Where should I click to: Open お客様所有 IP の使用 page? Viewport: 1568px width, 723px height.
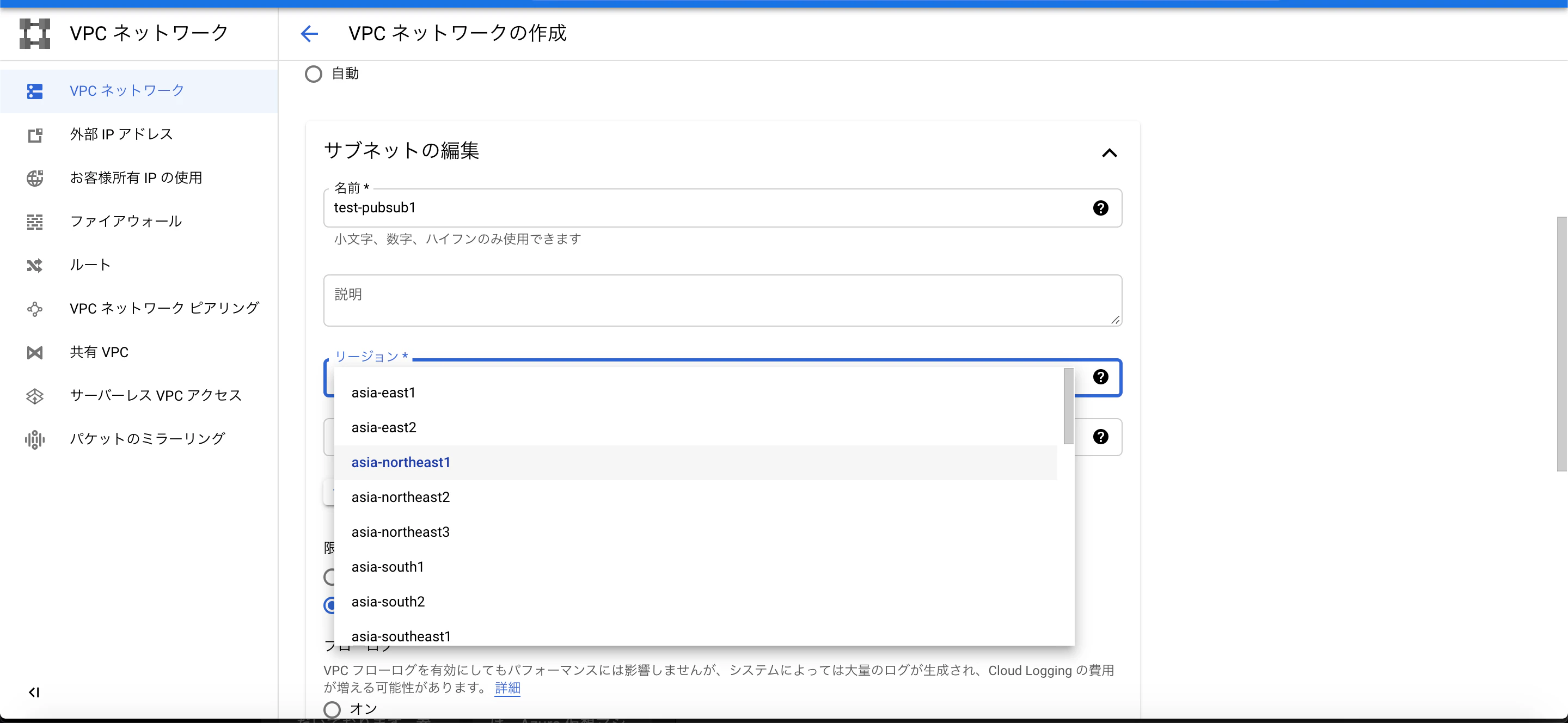pyautogui.click(x=139, y=179)
